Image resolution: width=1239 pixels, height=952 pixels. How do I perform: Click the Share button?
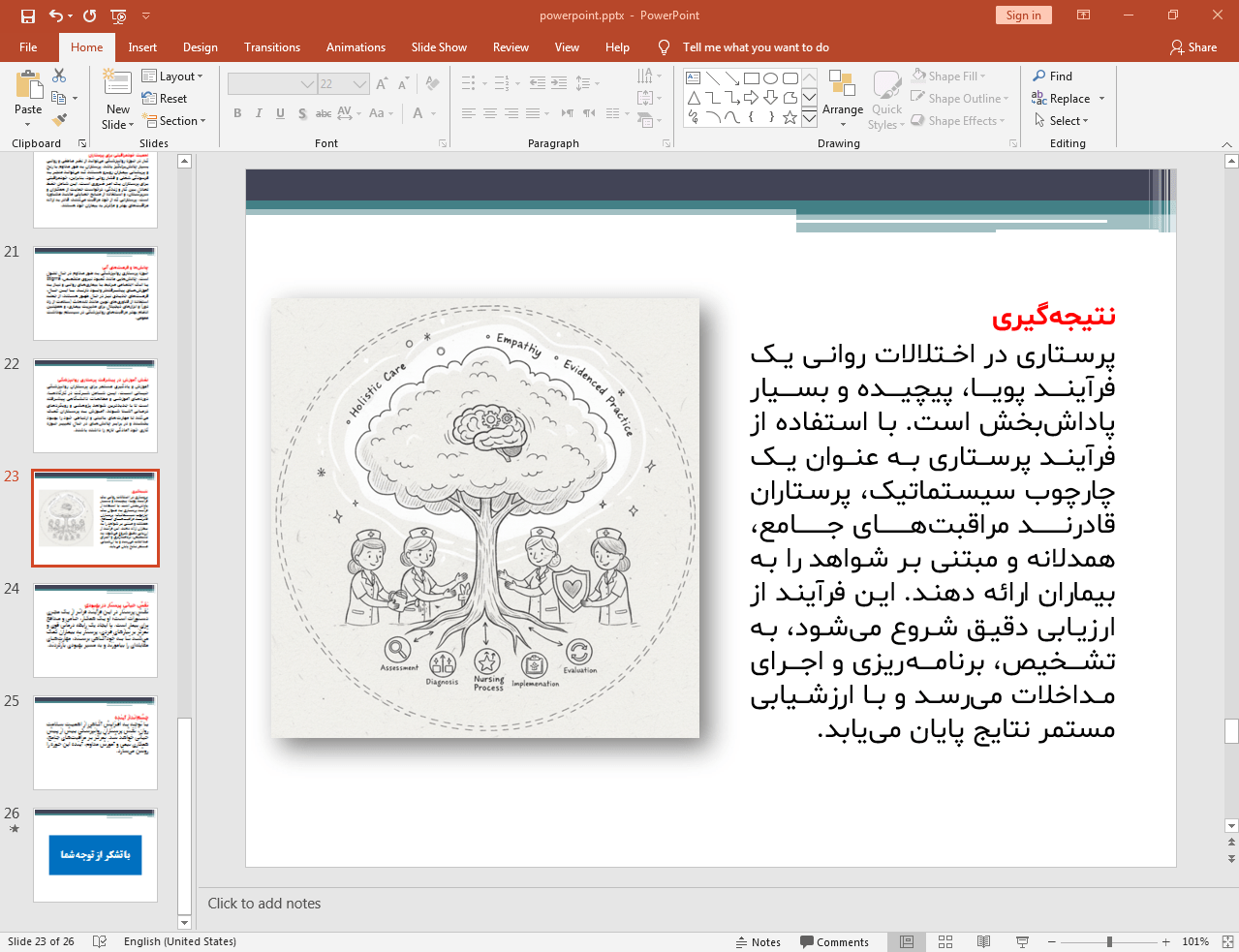pyautogui.click(x=1193, y=47)
